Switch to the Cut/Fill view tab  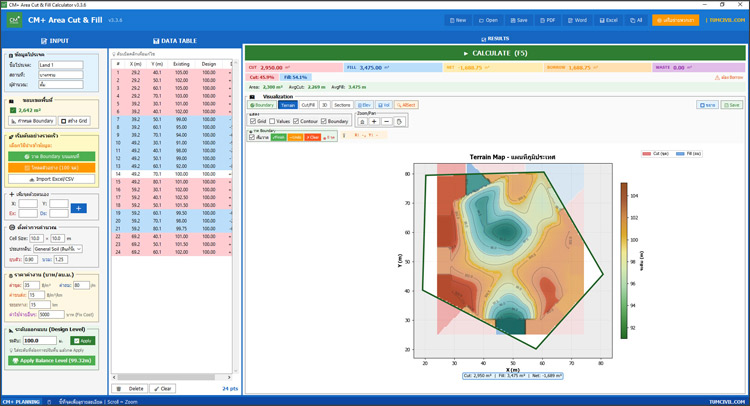pyautogui.click(x=308, y=104)
